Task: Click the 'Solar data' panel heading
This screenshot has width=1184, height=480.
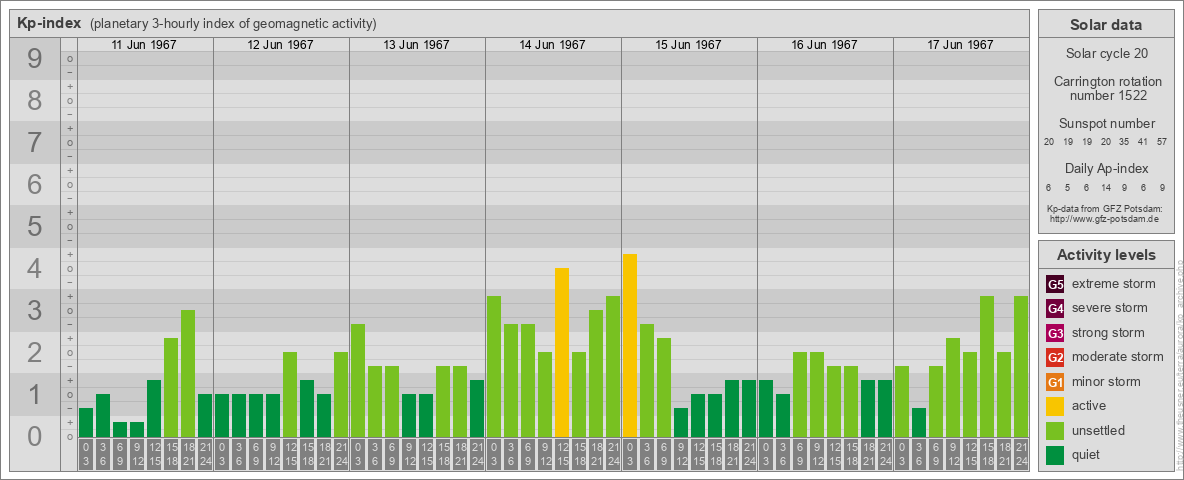Action: pyautogui.click(x=1105, y=25)
